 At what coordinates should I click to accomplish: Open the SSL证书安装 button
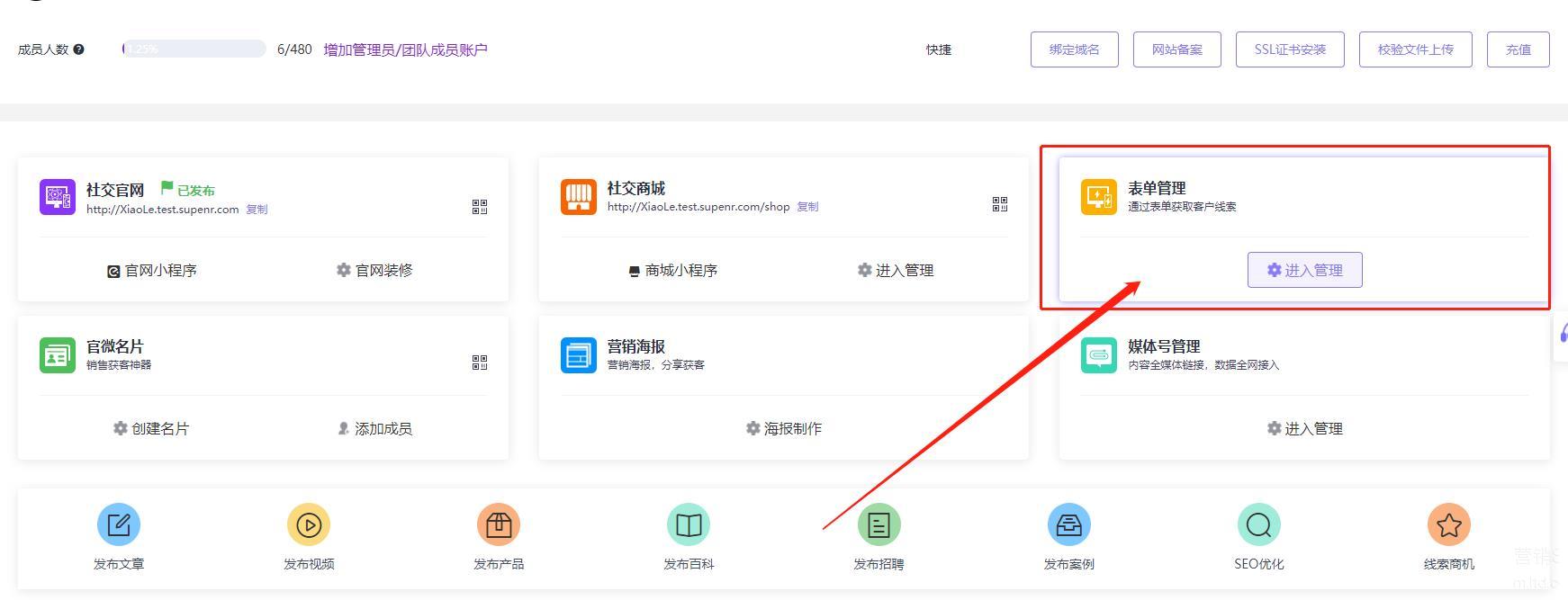tap(1290, 49)
